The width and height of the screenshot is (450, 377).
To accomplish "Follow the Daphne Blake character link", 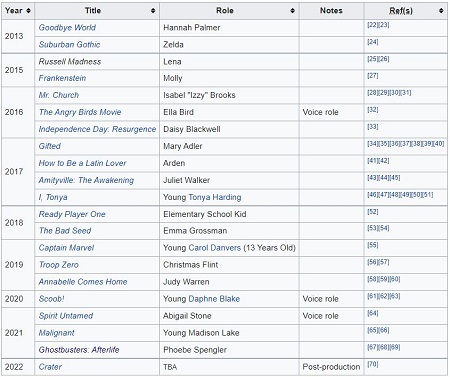I will pyautogui.click(x=214, y=299).
